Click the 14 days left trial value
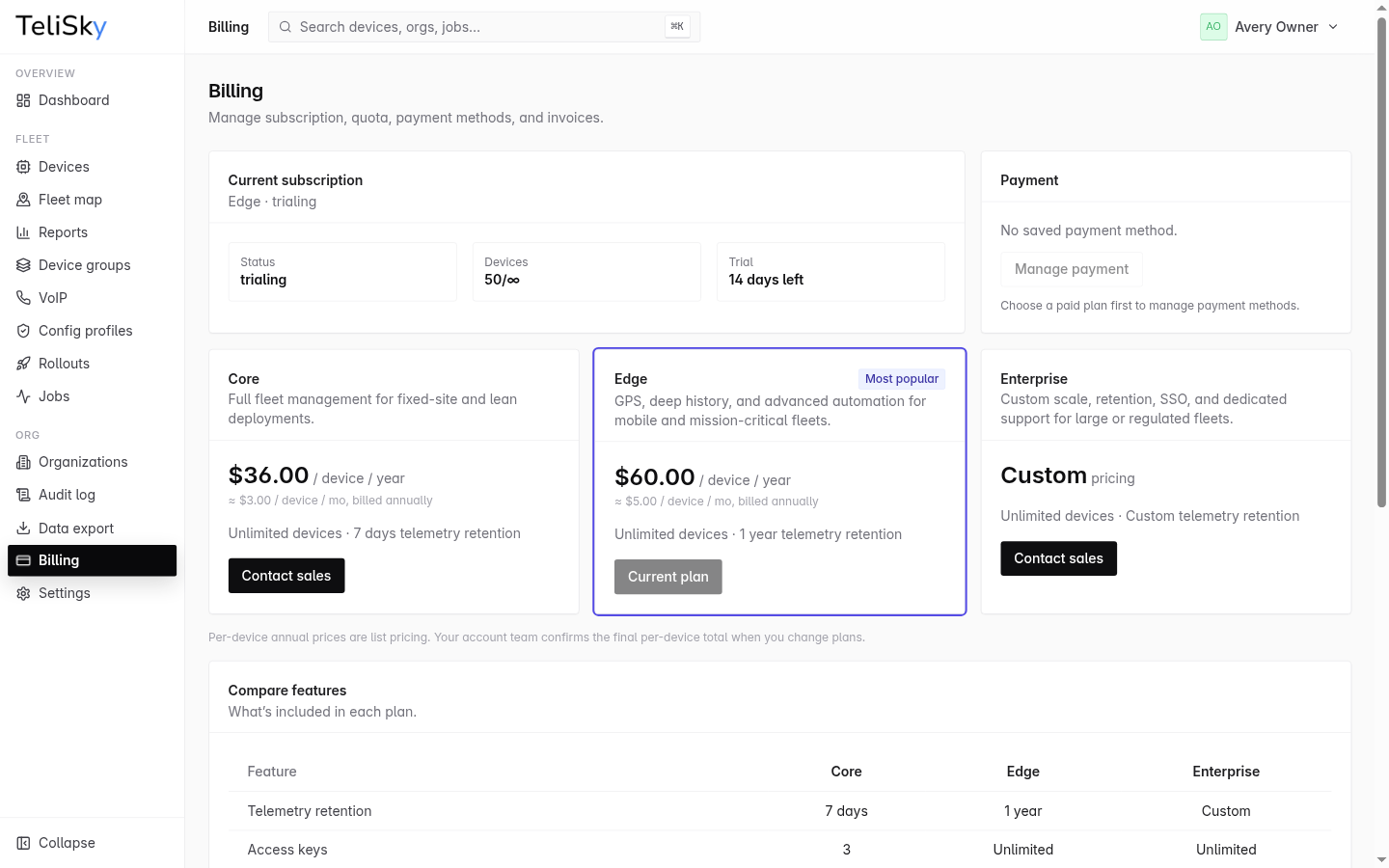 [x=766, y=280]
